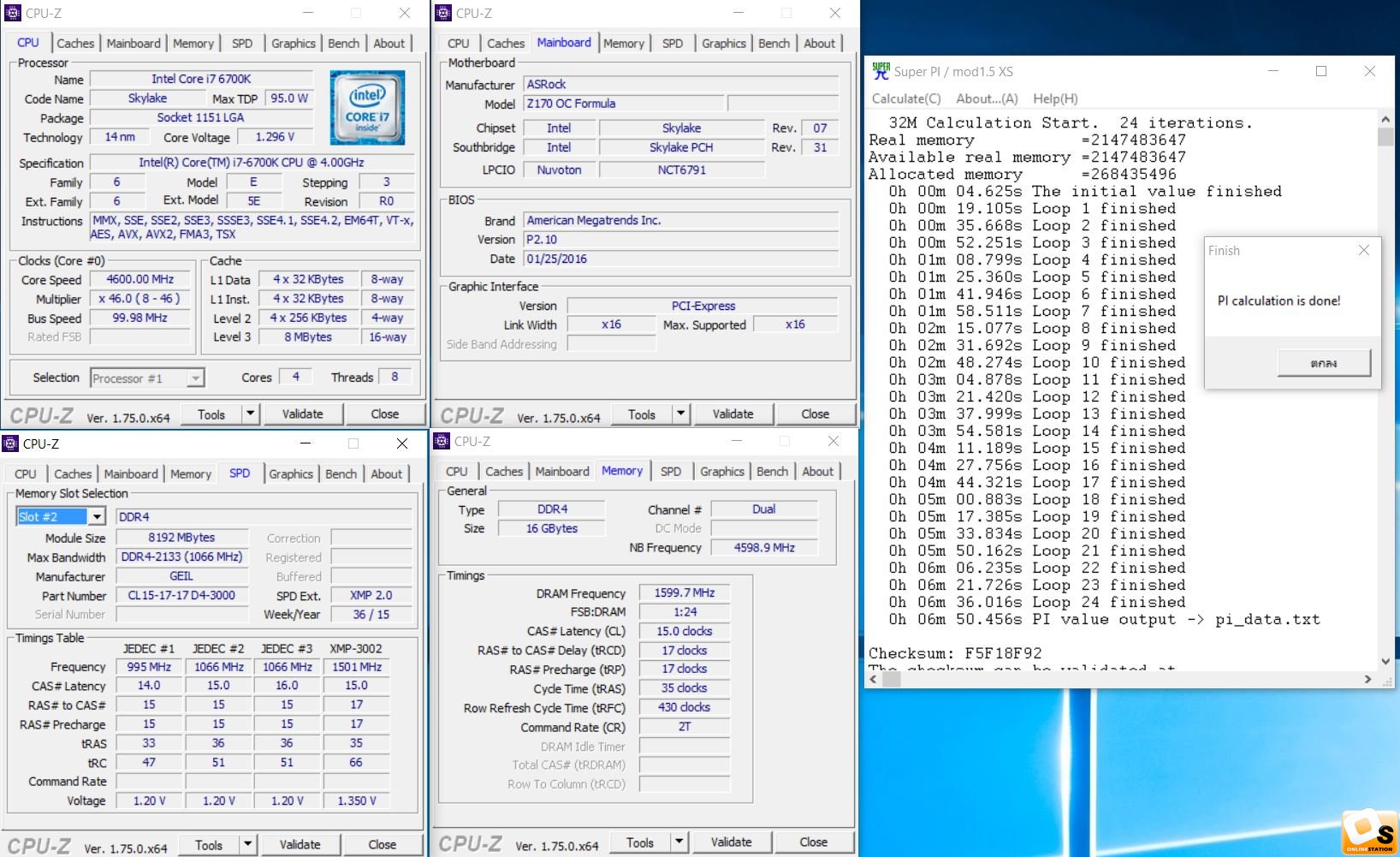
Task: Click the Online Station logo in corner
Action: tap(1370, 831)
